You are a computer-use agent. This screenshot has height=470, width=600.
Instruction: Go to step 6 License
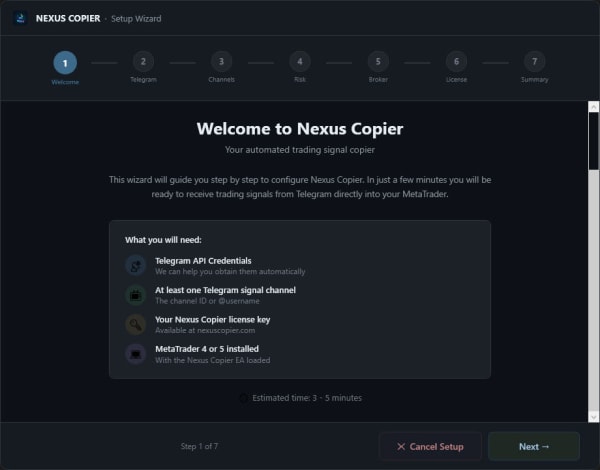click(456, 62)
